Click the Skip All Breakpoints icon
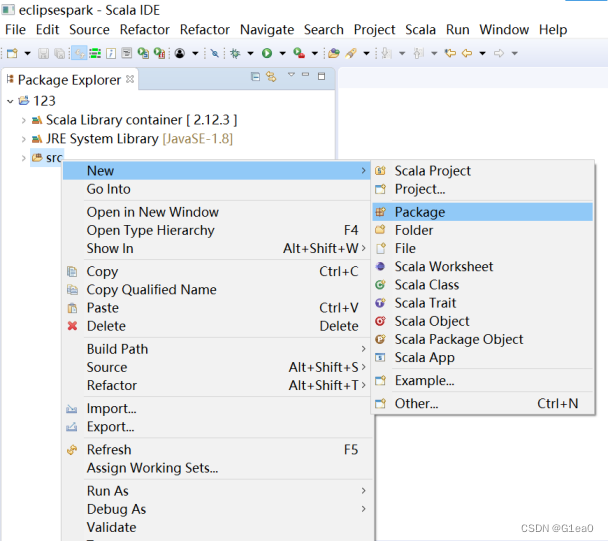The height and width of the screenshot is (542, 609). [214, 53]
